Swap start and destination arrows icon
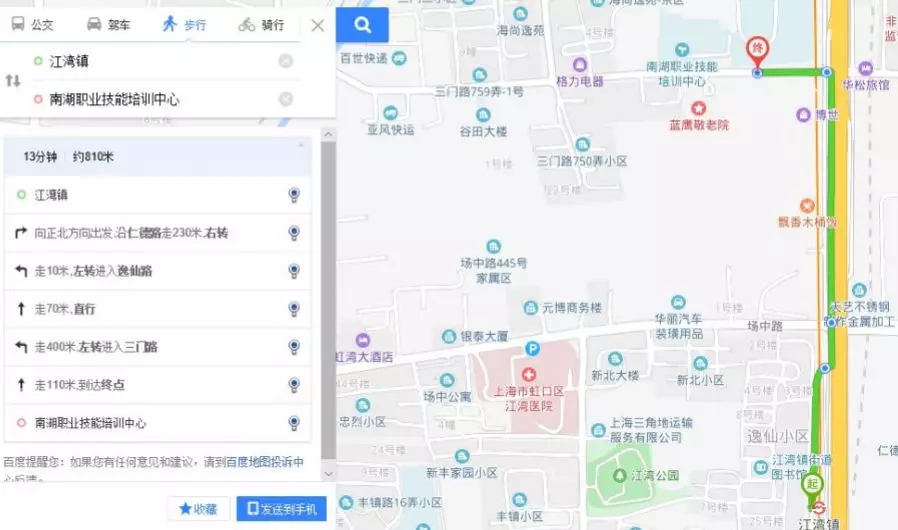This screenshot has height=530, width=898. (13, 80)
